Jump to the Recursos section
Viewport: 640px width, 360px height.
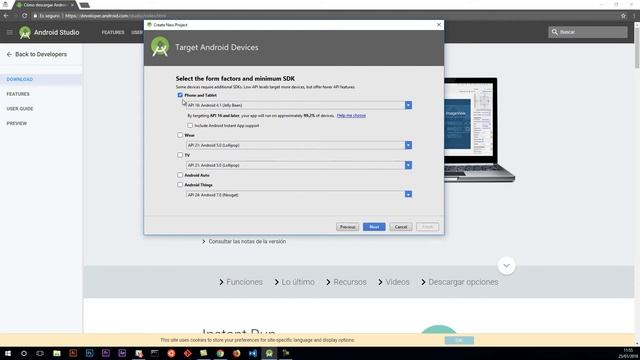point(346,282)
